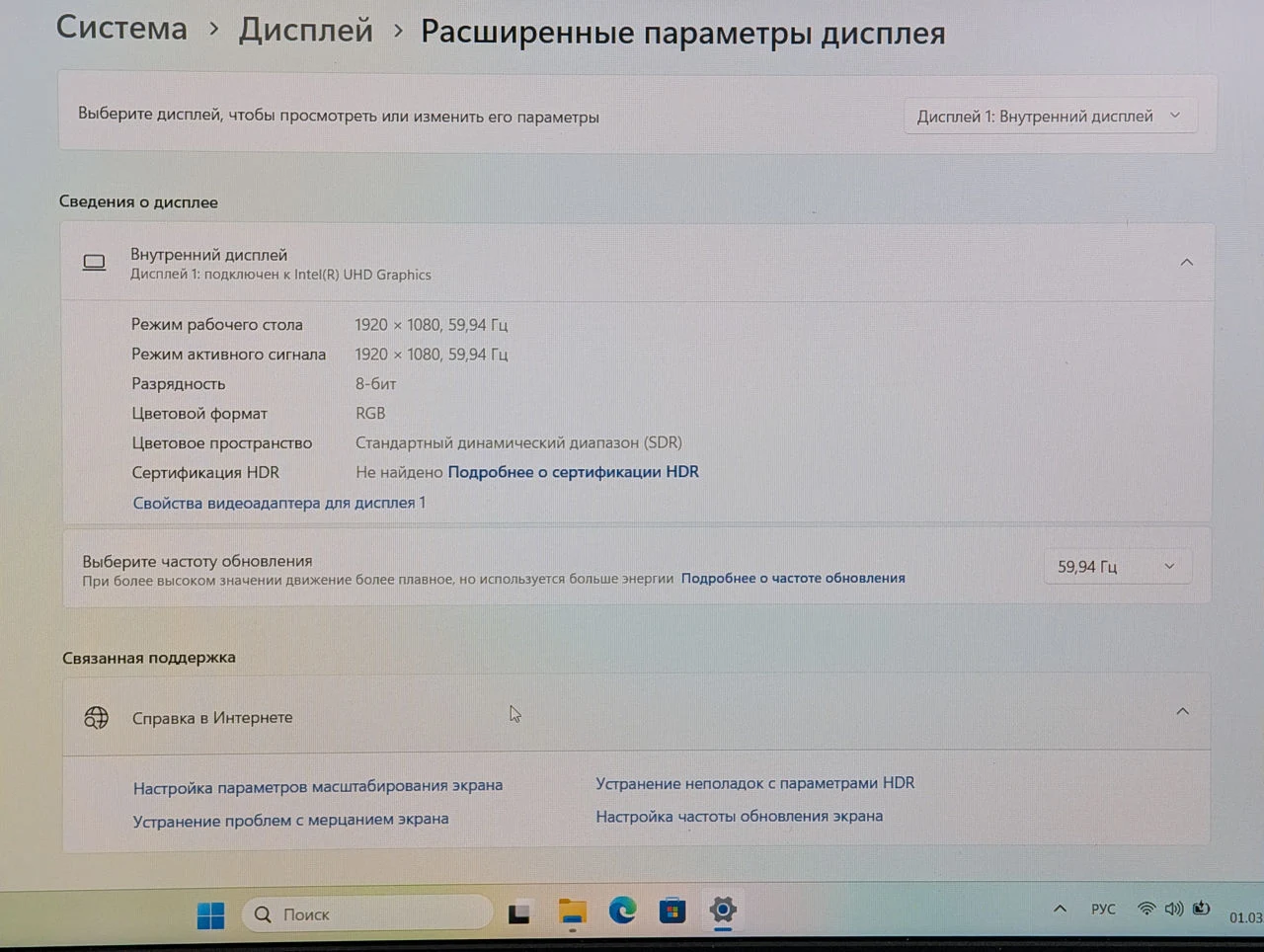Click the Связанная поддержка heading
Image resolution: width=1264 pixels, height=952 pixels.
tap(149, 658)
